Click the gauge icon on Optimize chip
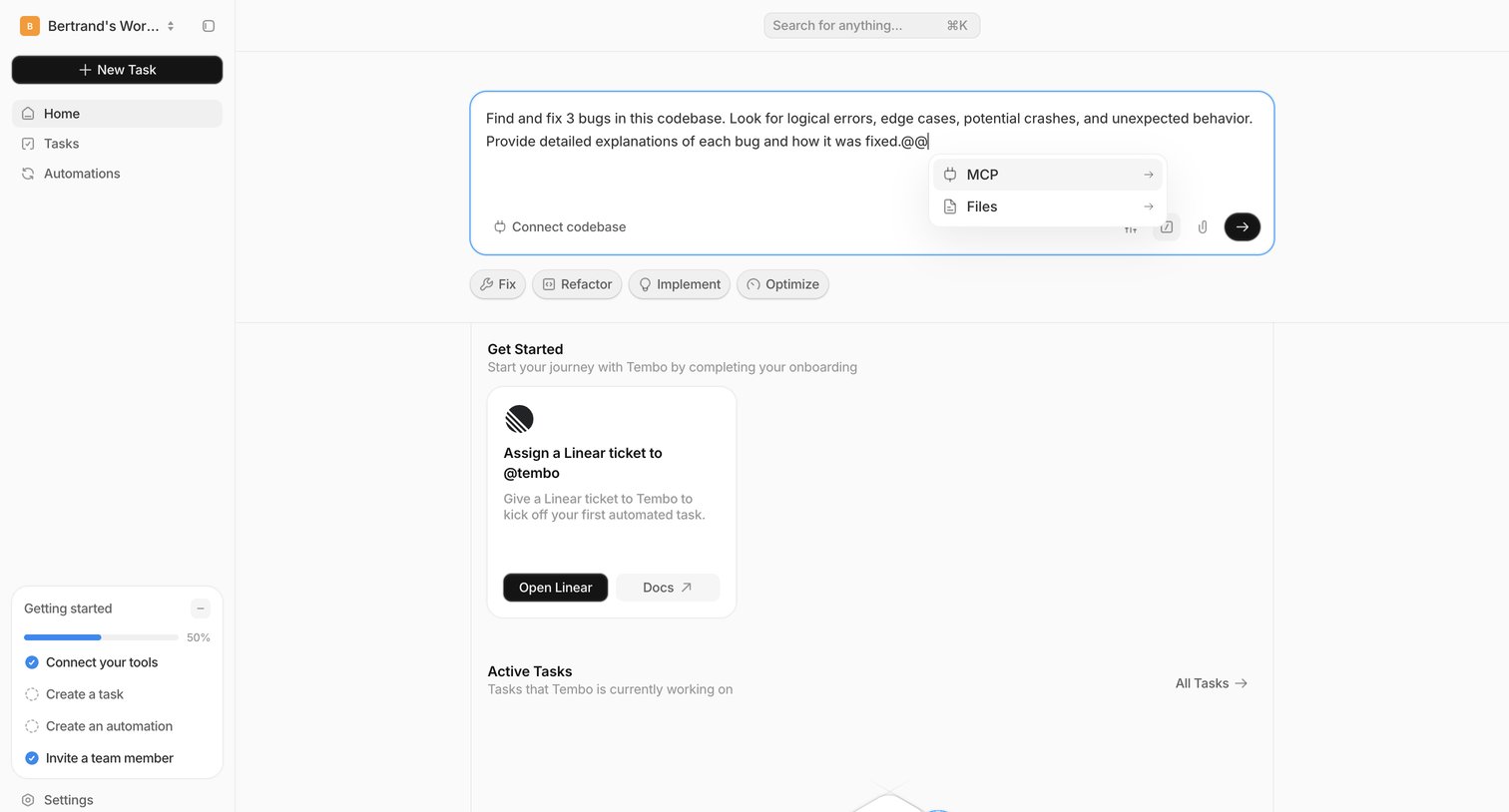Viewport: 1509px width, 812px height. [754, 284]
